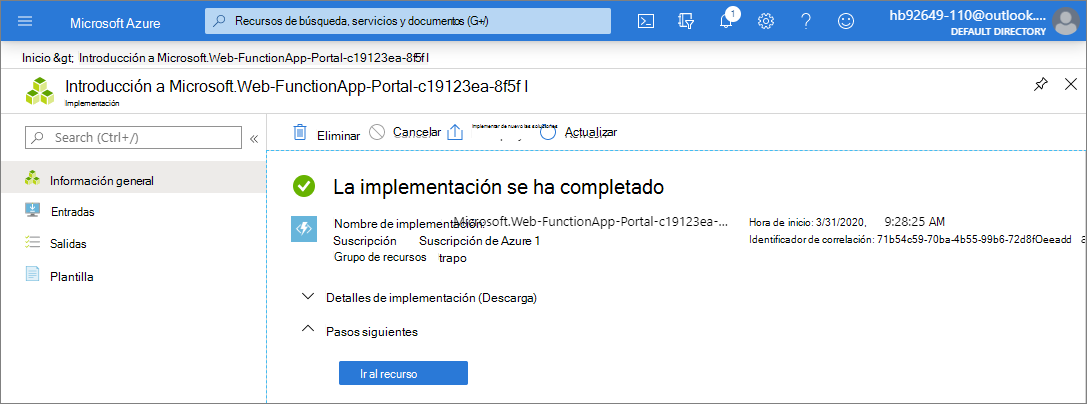The image size is (1087, 404).
Task: Click the green success checkmark icon
Action: pos(304,186)
